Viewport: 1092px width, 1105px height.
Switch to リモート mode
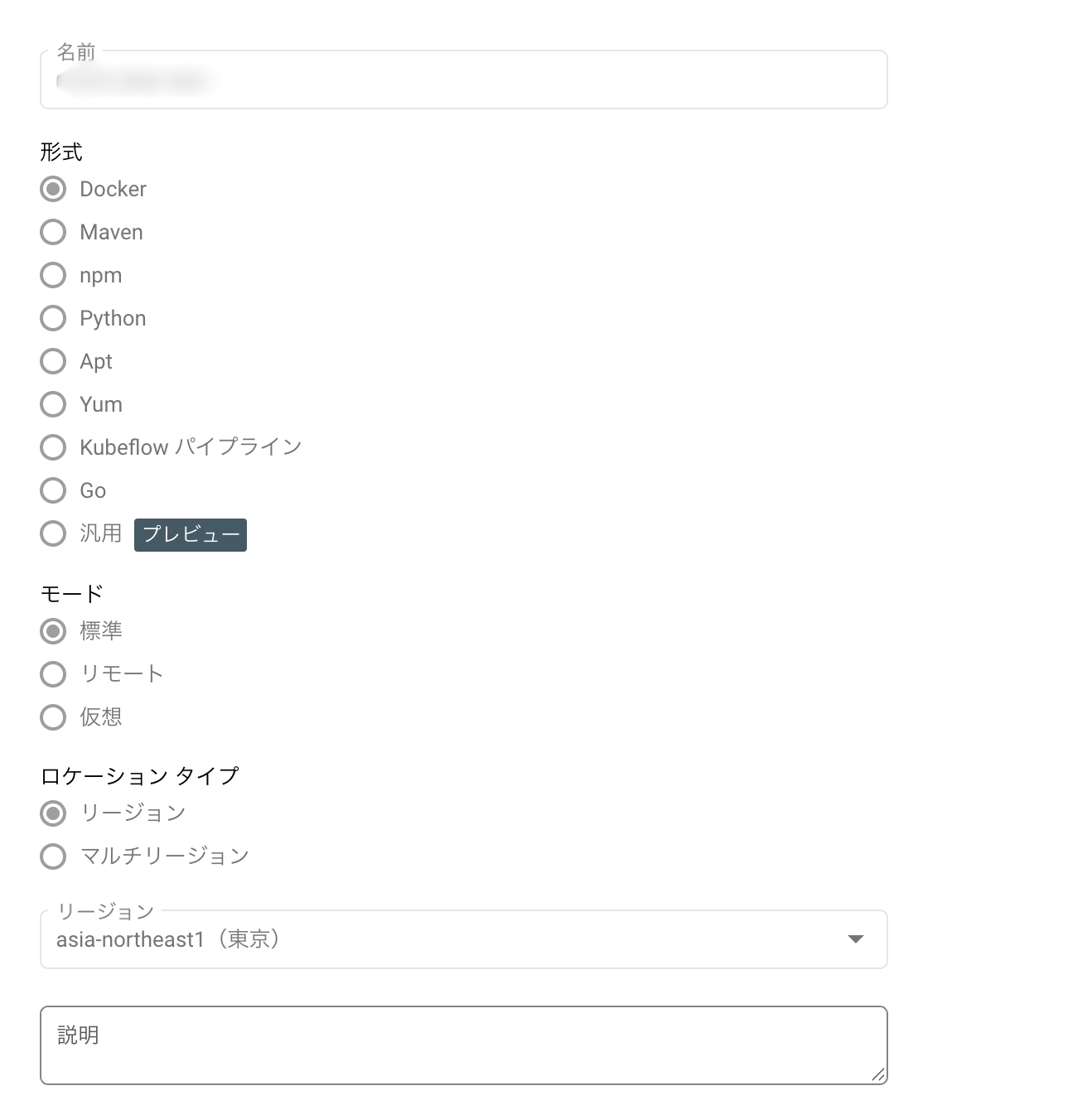click(x=53, y=674)
